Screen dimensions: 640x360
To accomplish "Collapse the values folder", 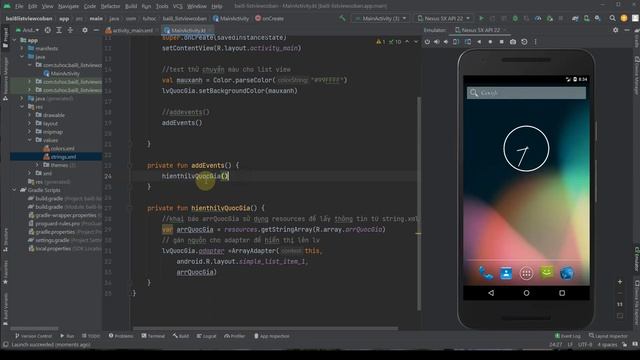I will [x=30, y=140].
